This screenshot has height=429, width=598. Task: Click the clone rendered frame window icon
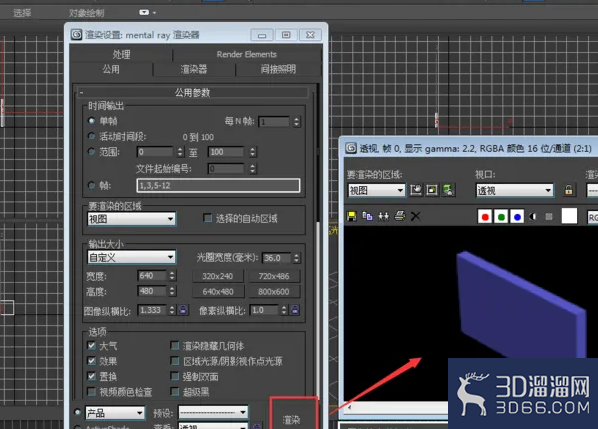tap(383, 217)
